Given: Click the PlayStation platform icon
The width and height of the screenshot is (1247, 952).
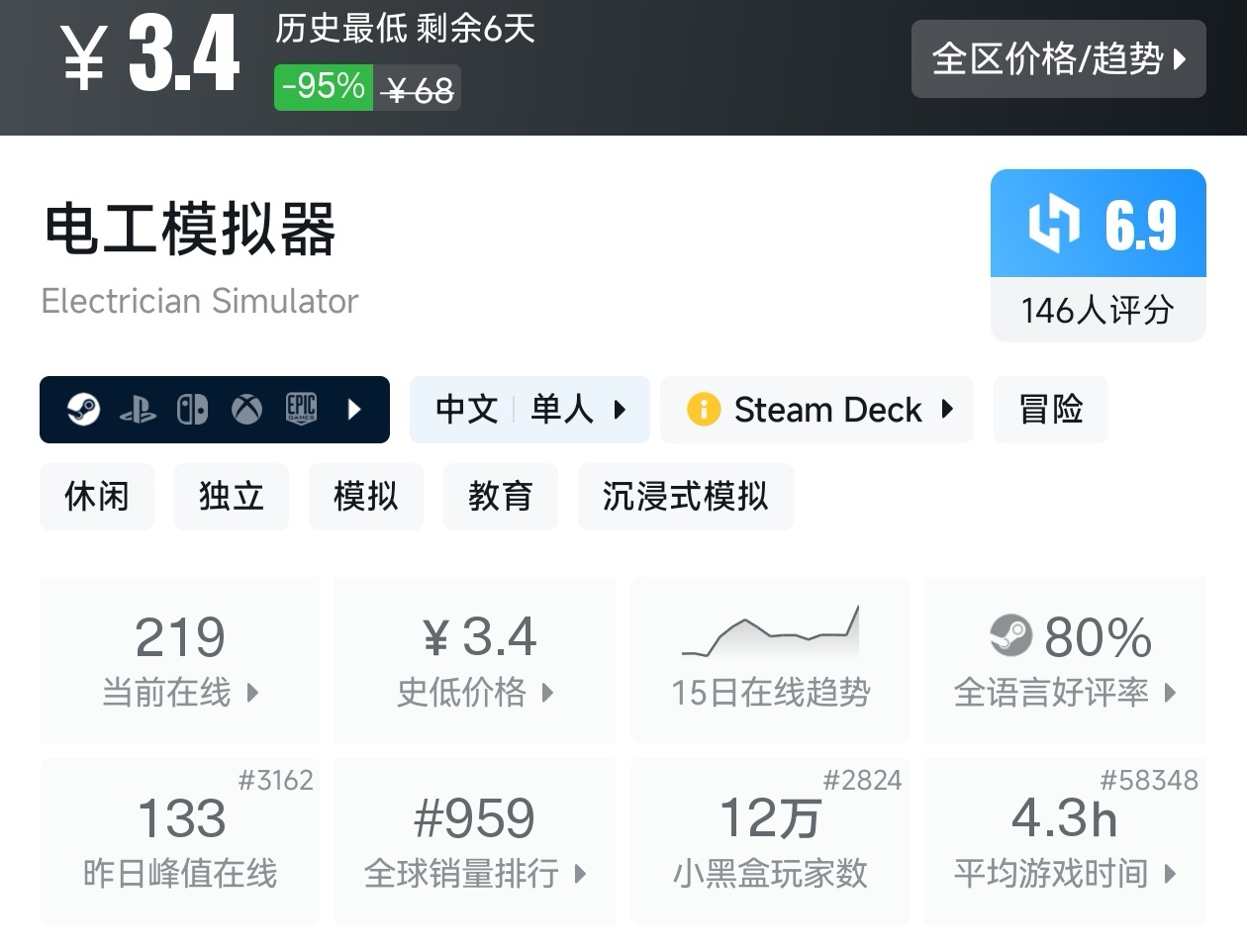Looking at the screenshot, I should (138, 410).
